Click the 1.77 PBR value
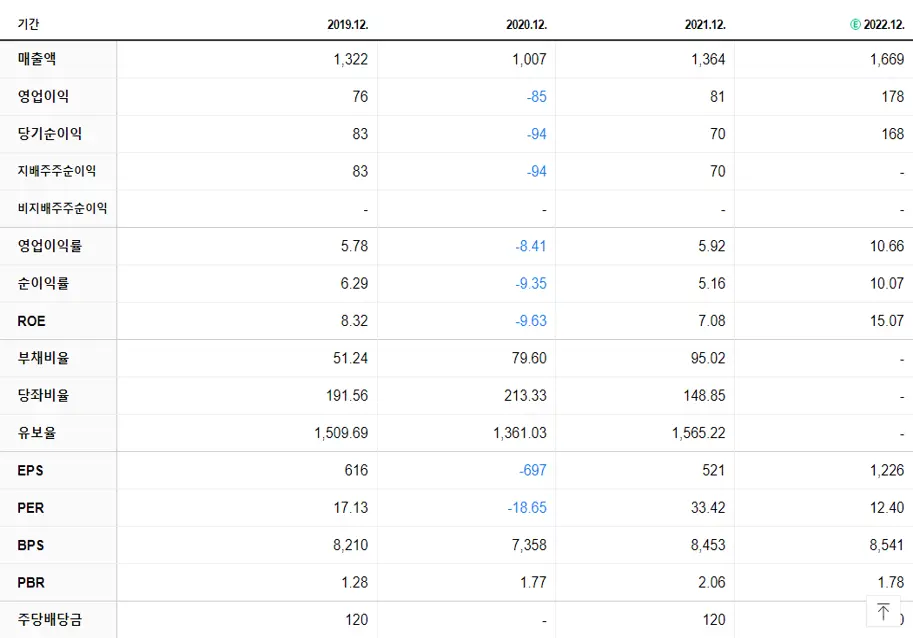913x638 pixels. click(x=533, y=583)
